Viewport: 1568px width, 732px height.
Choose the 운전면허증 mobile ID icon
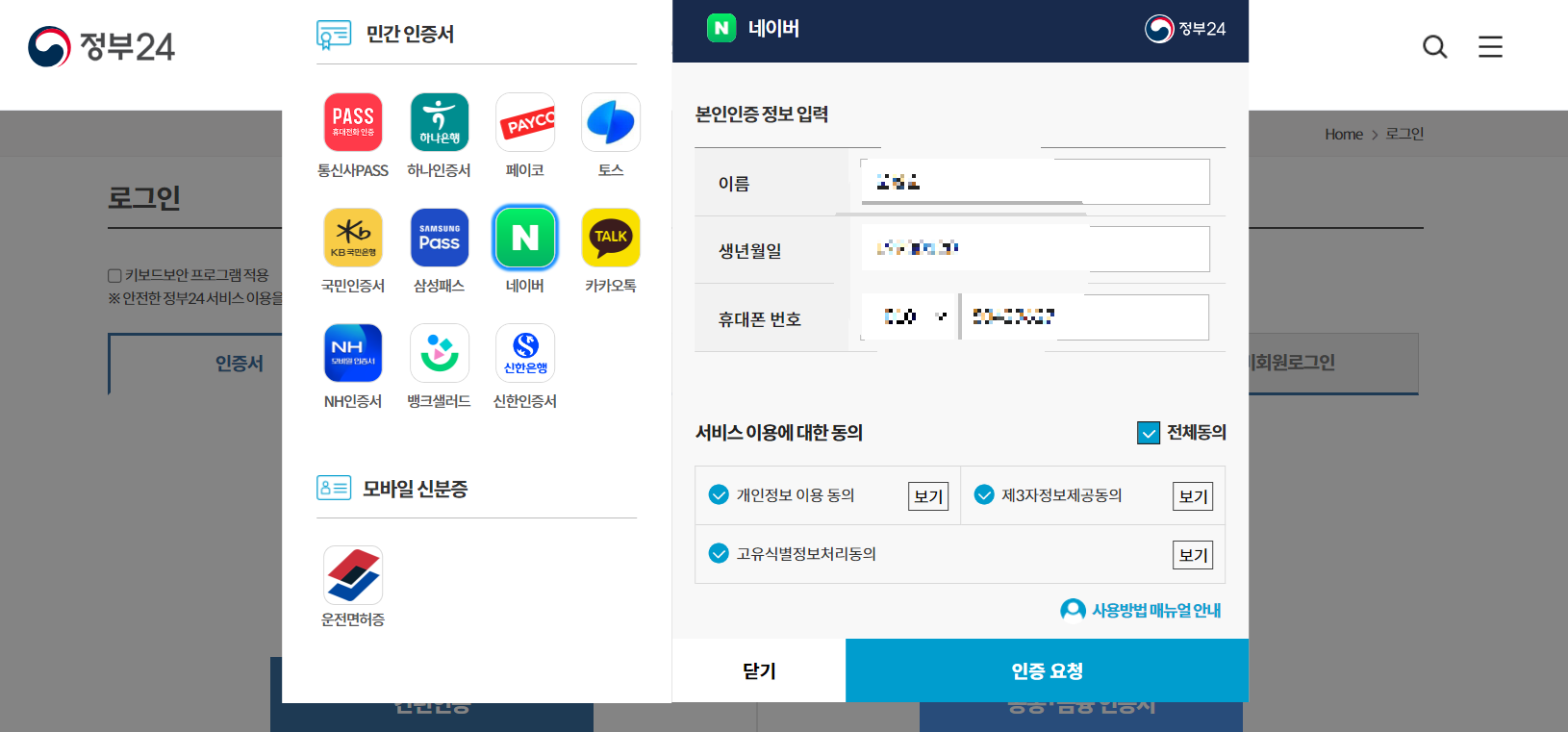pyautogui.click(x=353, y=575)
